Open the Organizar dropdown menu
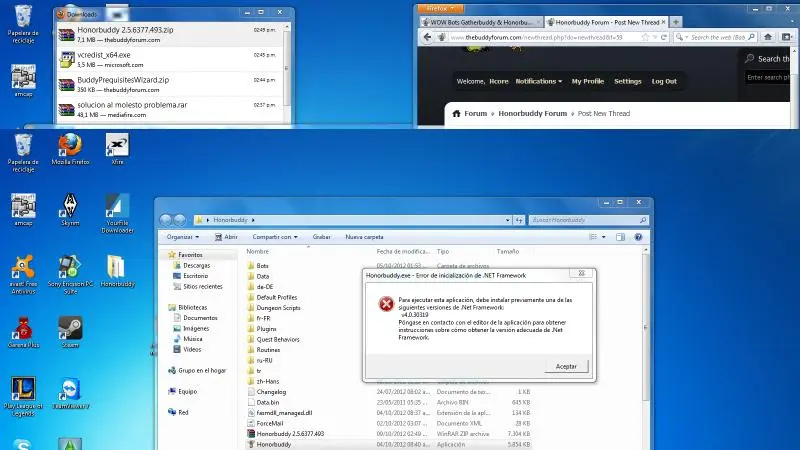This screenshot has height=450, width=800. coord(183,237)
